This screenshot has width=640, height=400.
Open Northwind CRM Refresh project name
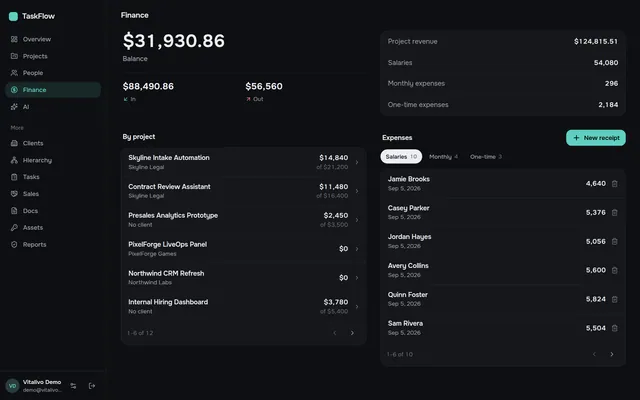coord(166,273)
